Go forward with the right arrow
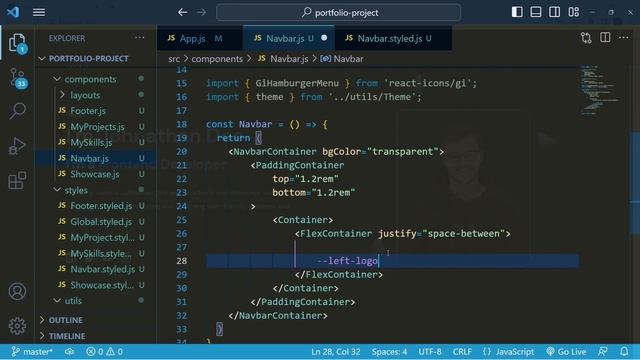The width and height of the screenshot is (640, 360). click(201, 12)
